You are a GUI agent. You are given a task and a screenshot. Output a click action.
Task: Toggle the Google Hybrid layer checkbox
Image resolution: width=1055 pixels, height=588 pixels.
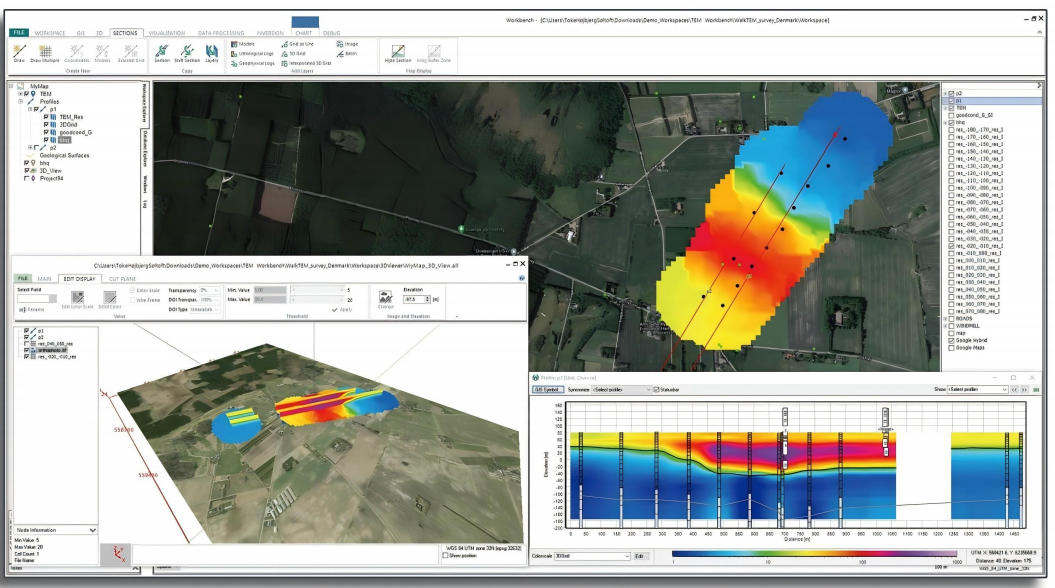(949, 341)
